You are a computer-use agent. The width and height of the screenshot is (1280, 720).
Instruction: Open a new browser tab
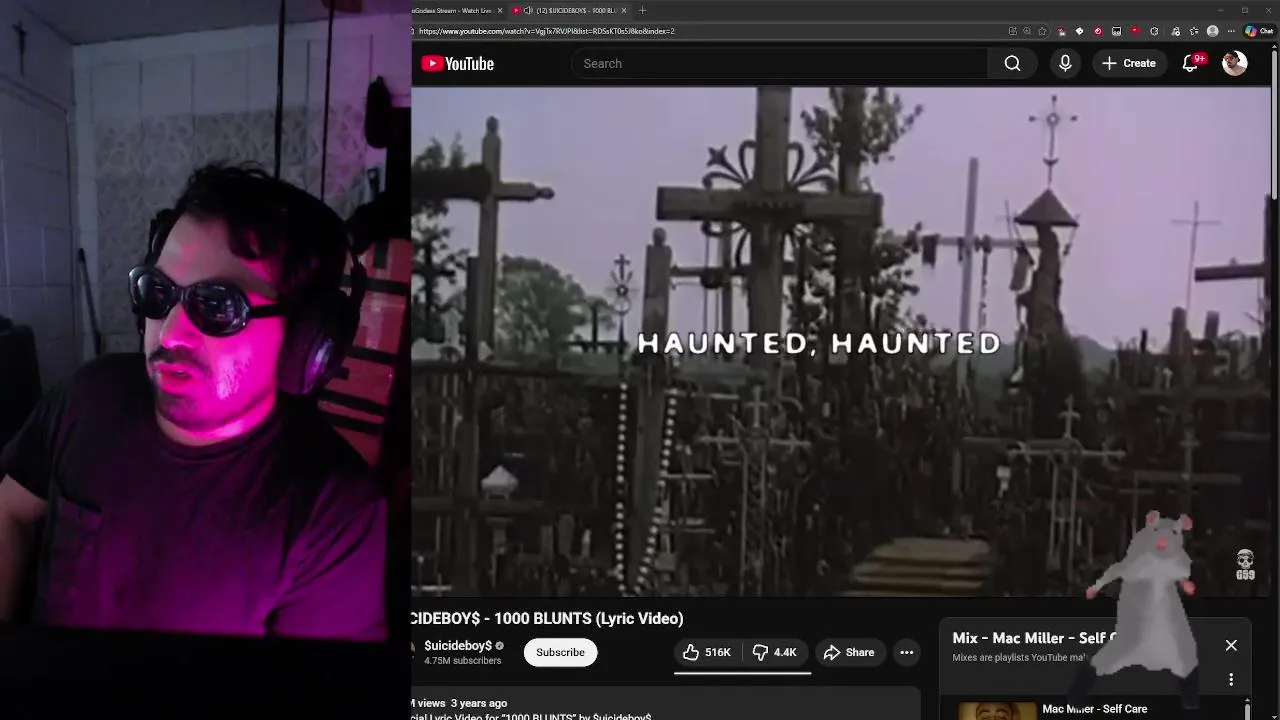click(643, 10)
